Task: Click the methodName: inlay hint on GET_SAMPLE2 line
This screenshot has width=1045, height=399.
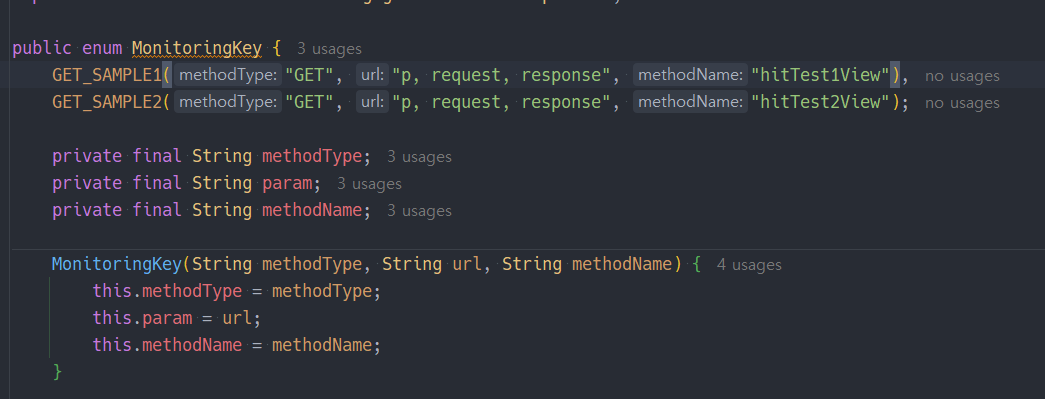Action: click(x=690, y=103)
